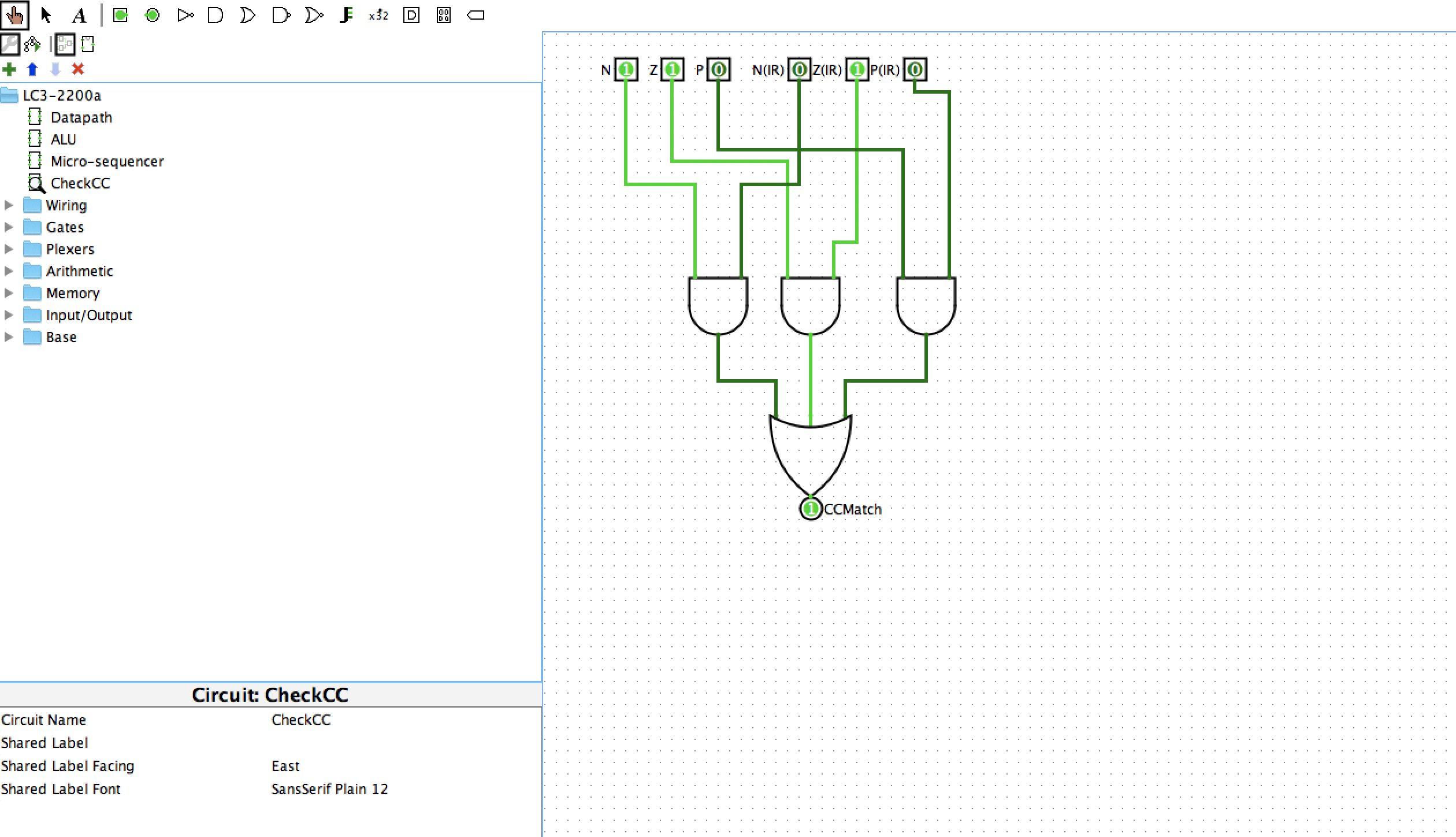Switch to simulation tree view icon
The height and width of the screenshot is (837, 1456).
[32, 44]
